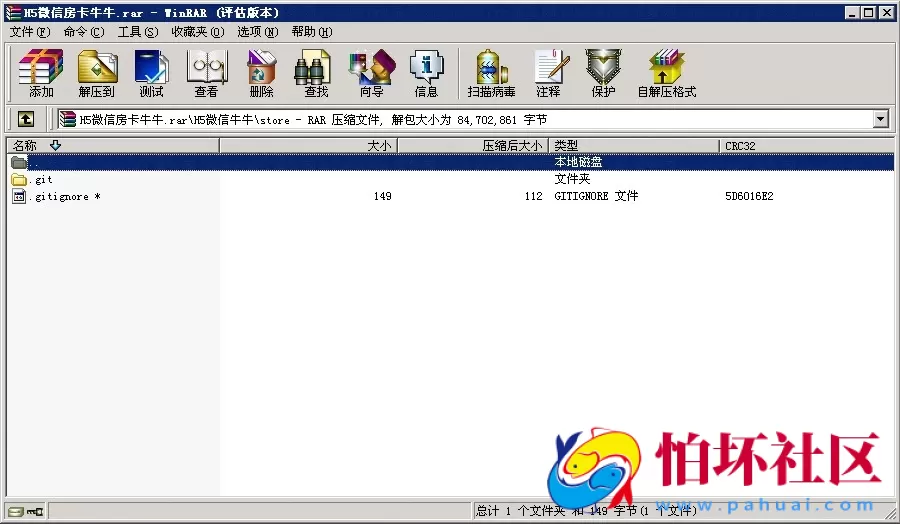Open the Help (帮助) menu
900x524 pixels.
312,32
